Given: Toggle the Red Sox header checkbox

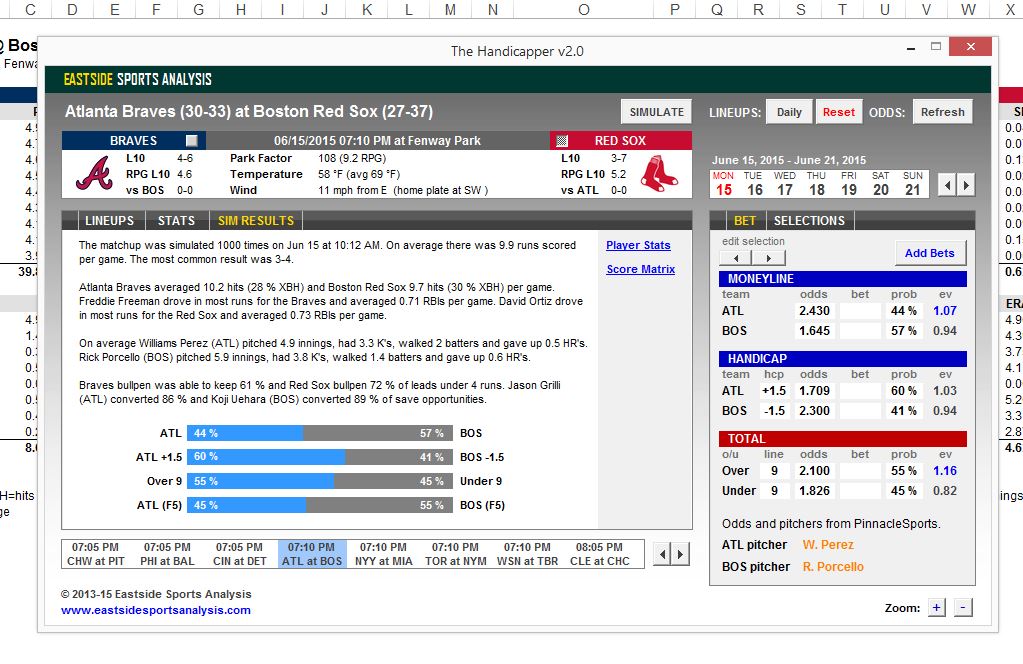Looking at the screenshot, I should [561, 141].
